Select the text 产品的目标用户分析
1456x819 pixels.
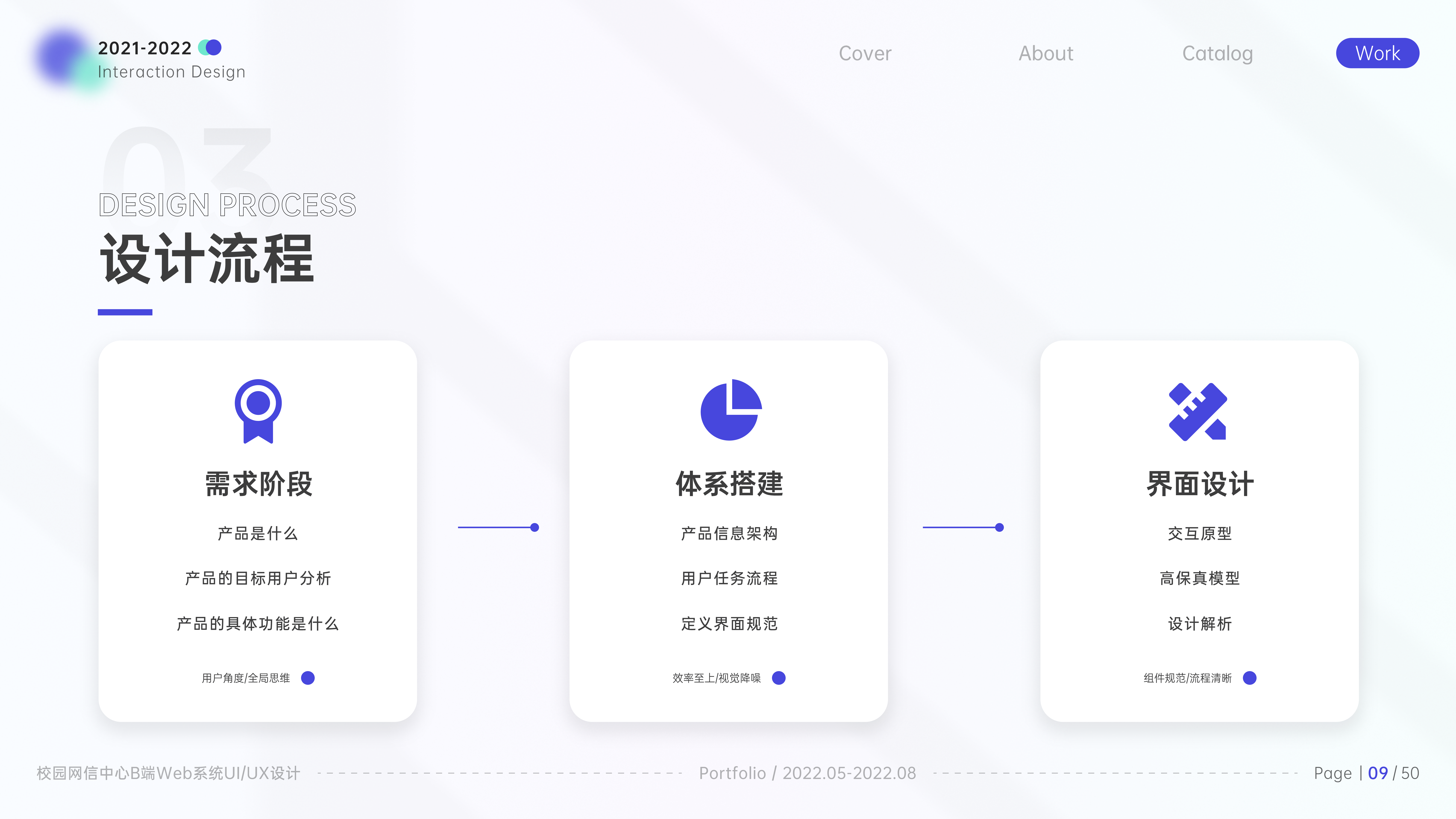point(258,578)
